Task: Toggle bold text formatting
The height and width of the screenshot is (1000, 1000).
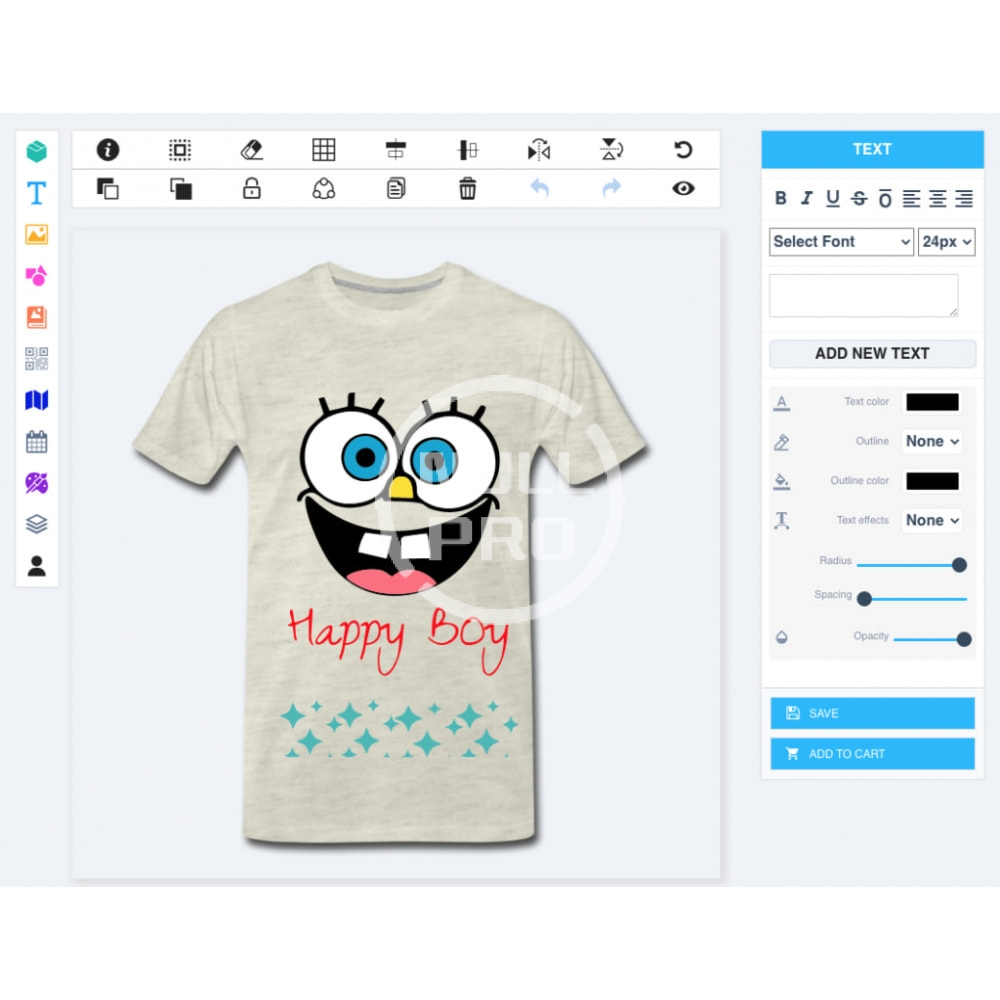Action: click(x=781, y=199)
